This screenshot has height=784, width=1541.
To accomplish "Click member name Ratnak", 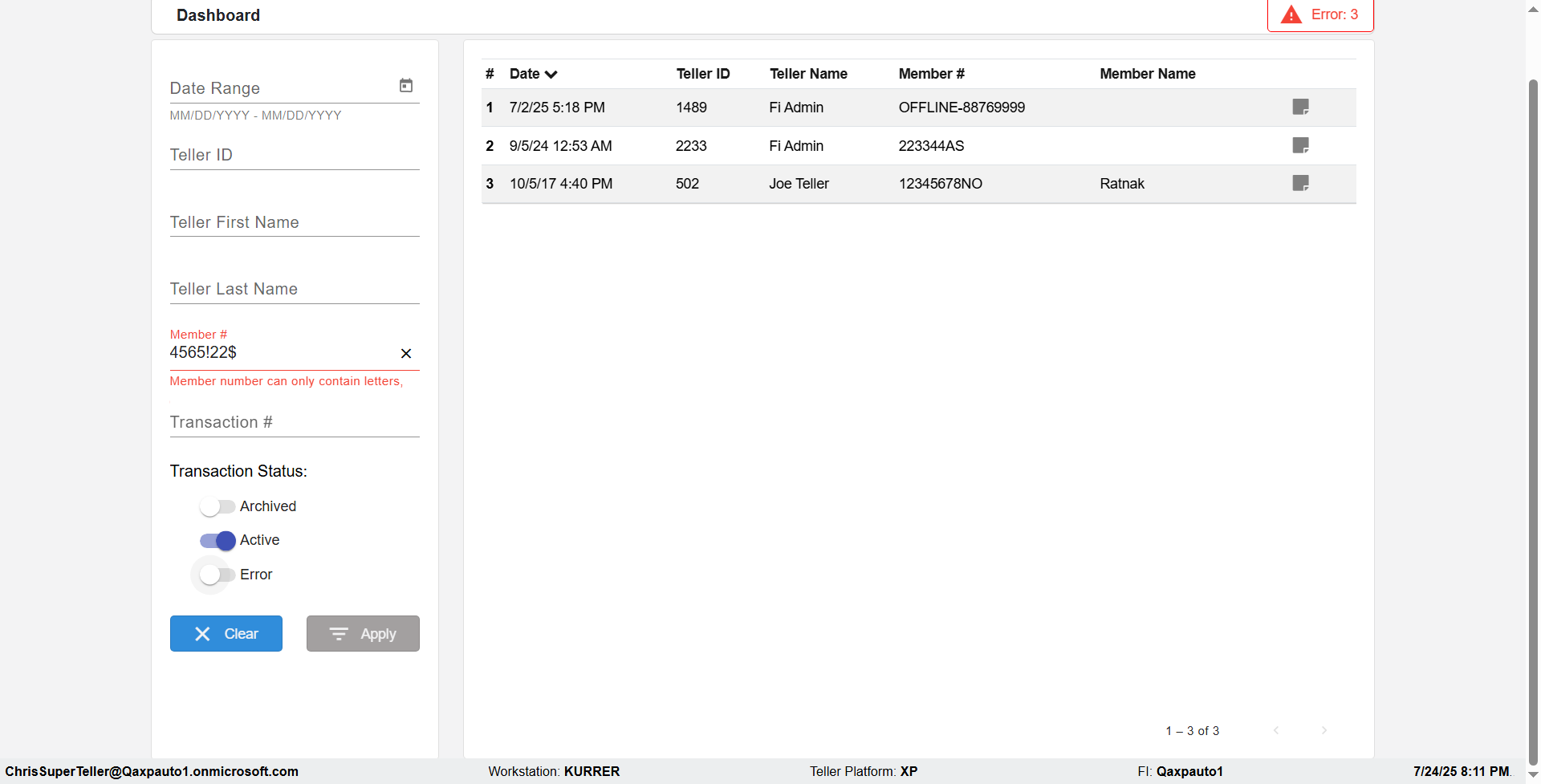I will click(x=1122, y=184).
